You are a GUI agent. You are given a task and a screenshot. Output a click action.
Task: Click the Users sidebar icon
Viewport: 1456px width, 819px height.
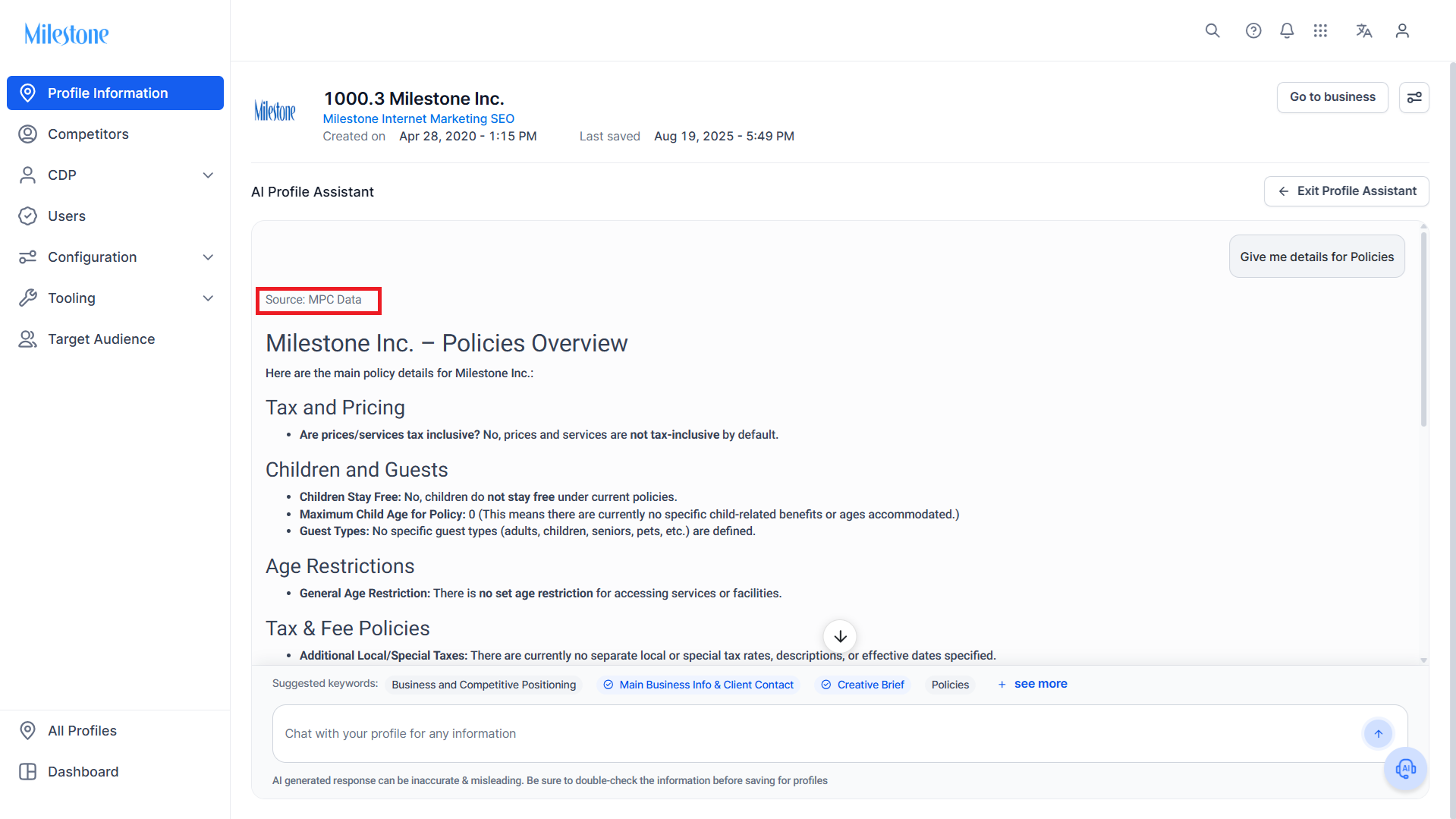pyautogui.click(x=27, y=216)
